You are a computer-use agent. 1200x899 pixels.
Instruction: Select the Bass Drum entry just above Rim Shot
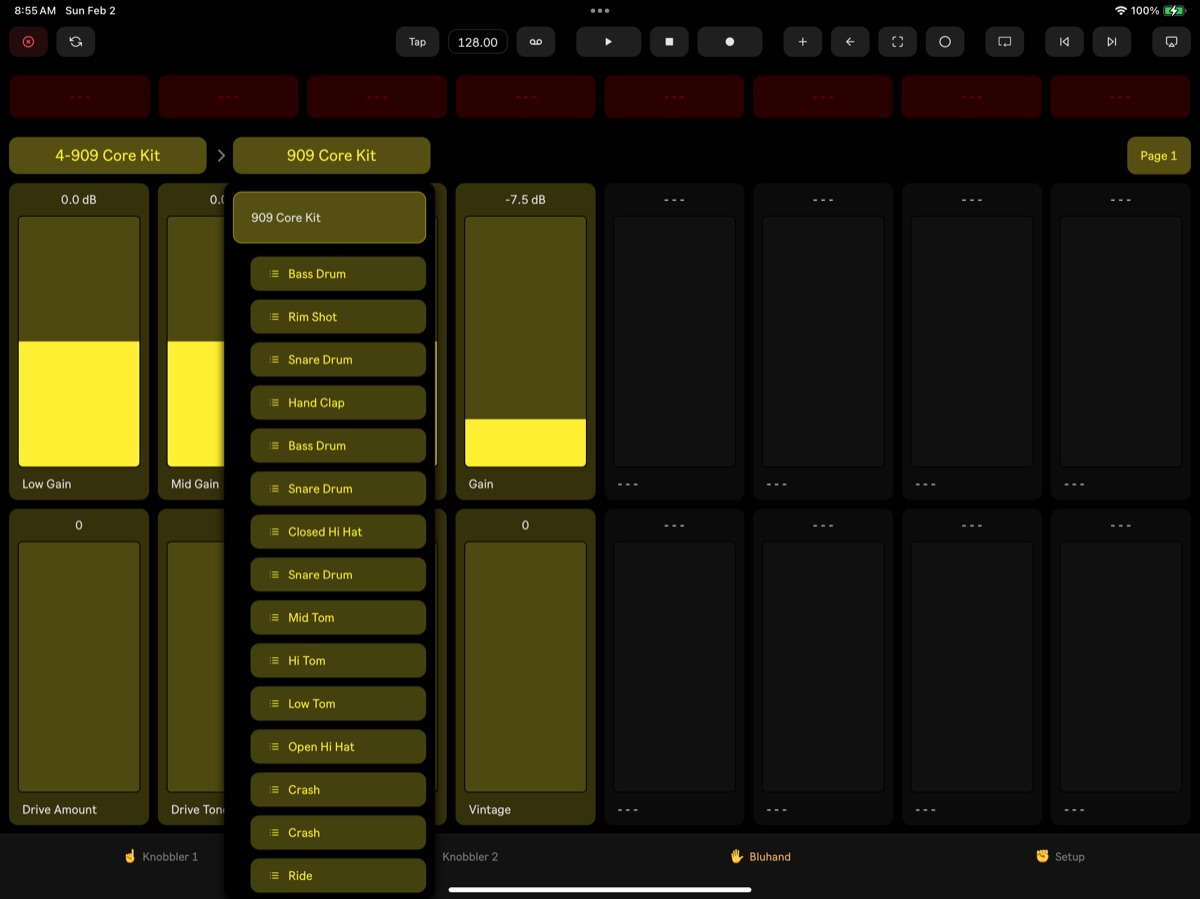pos(338,274)
